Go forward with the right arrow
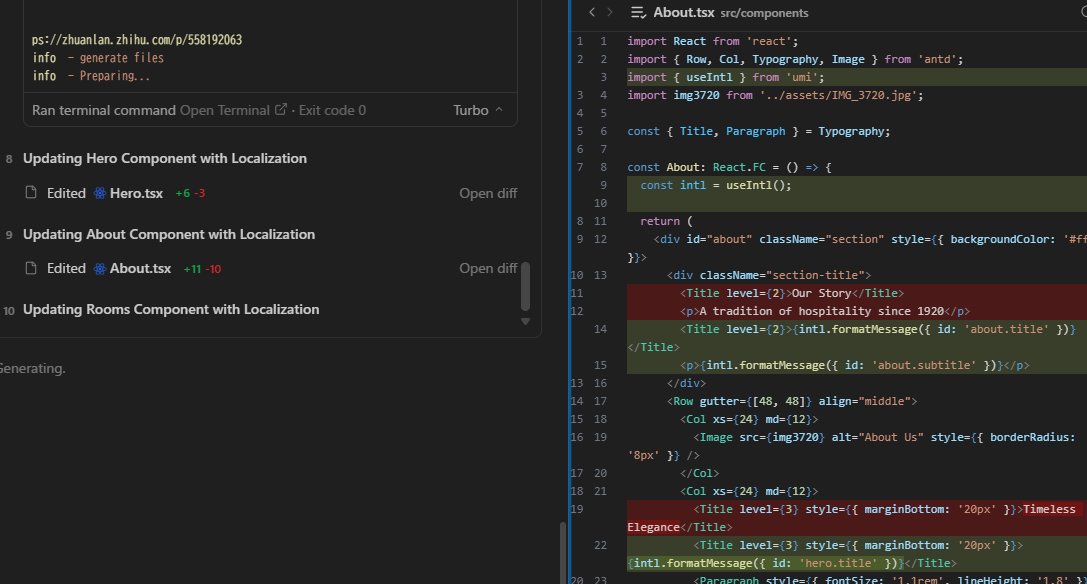1087x584 pixels. (610, 12)
